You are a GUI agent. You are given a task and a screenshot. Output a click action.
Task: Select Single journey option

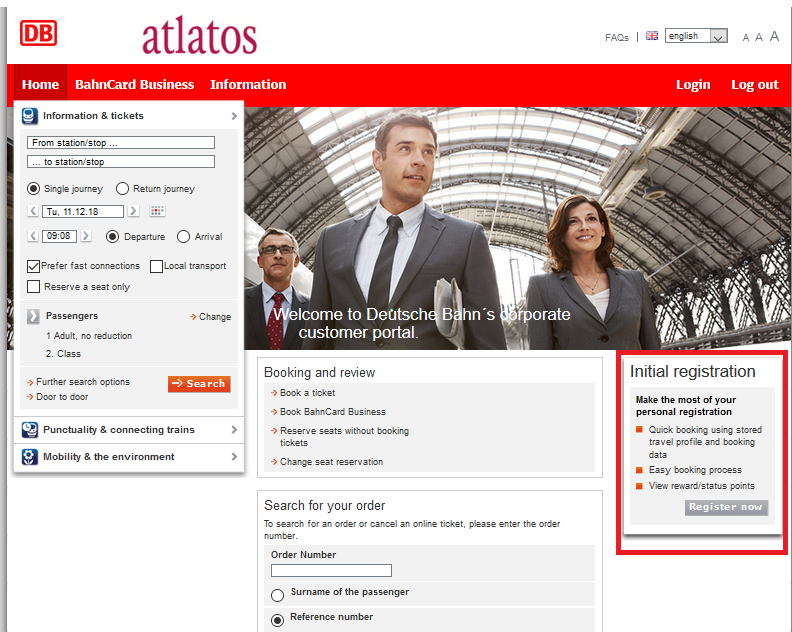point(33,188)
